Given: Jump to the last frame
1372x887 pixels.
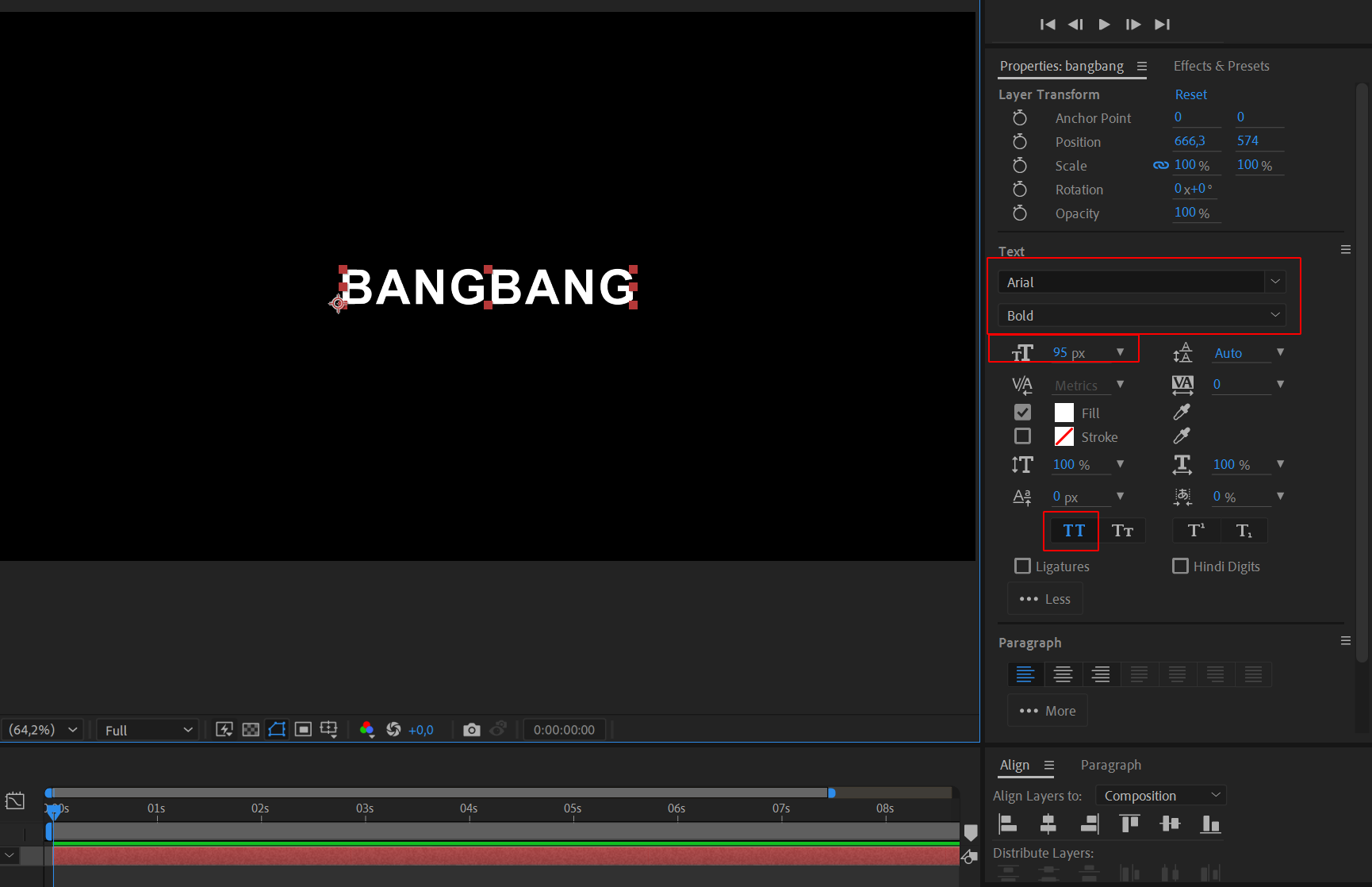Looking at the screenshot, I should click(x=1162, y=25).
